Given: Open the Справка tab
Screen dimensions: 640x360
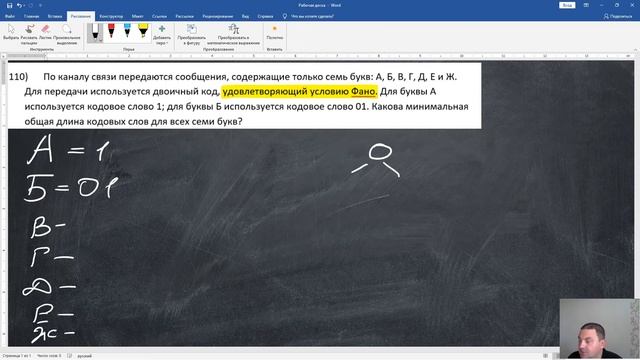Looking at the screenshot, I should [265, 16].
